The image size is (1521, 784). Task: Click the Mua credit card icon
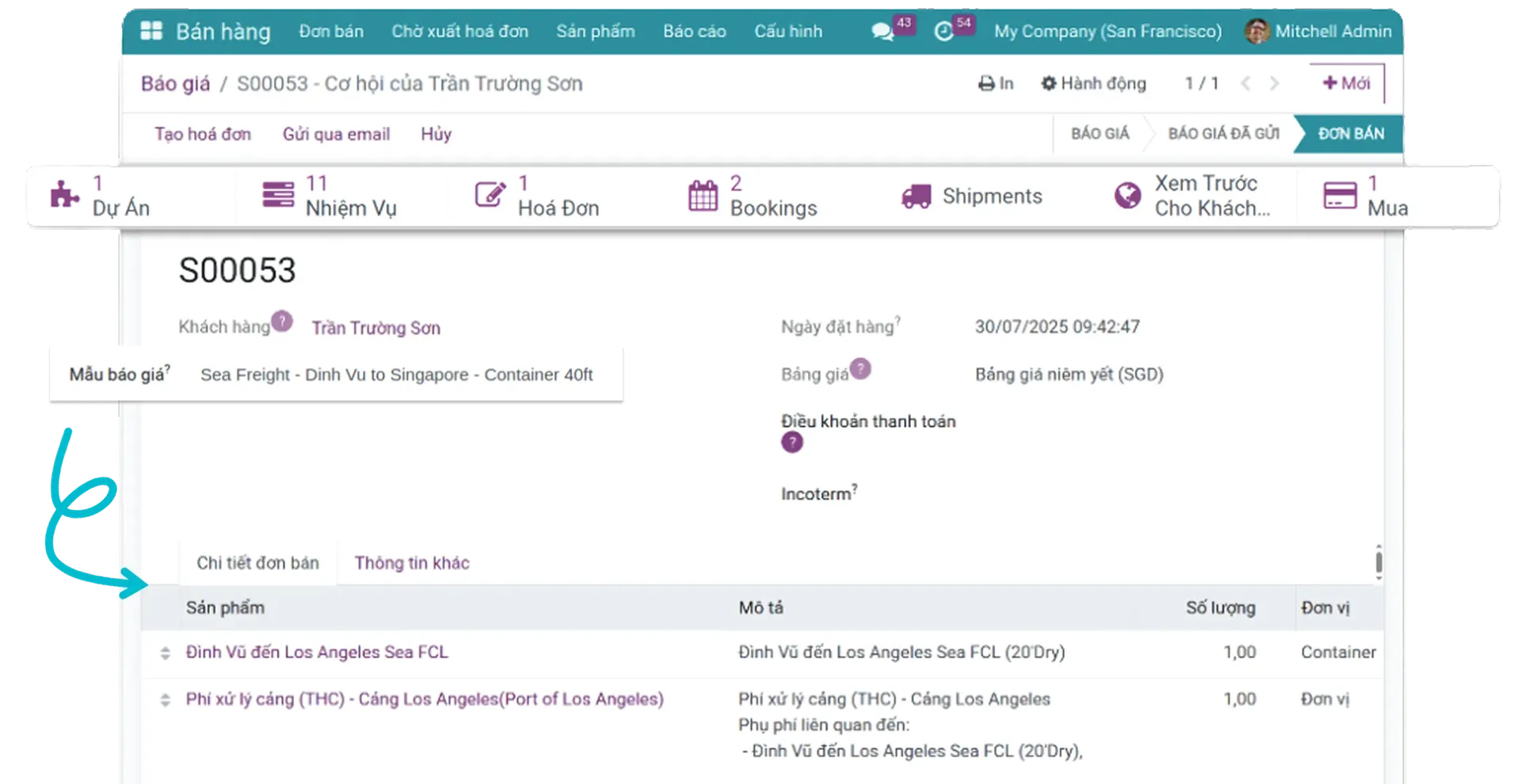click(1340, 196)
